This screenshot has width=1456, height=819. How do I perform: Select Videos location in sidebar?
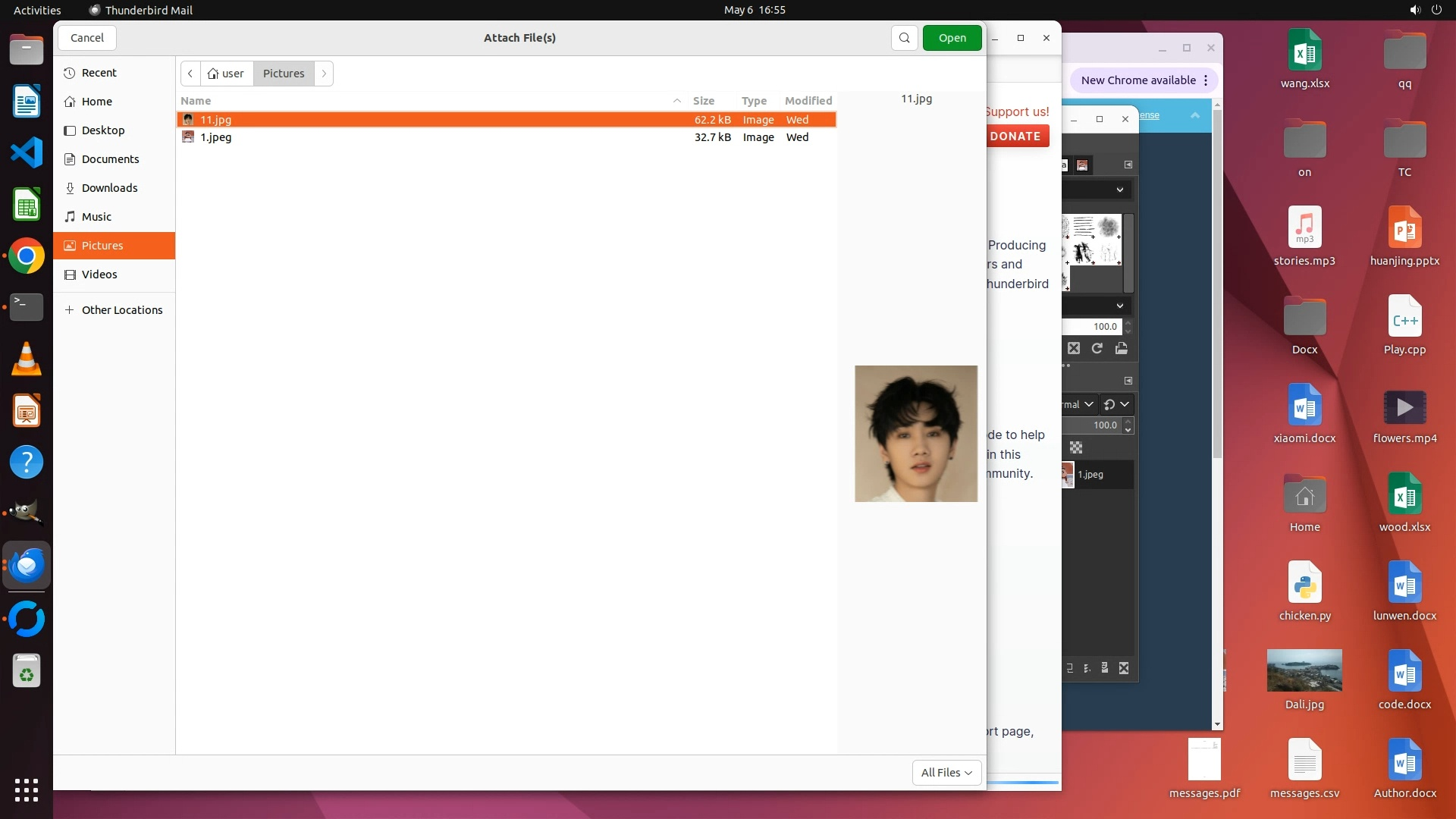click(99, 275)
